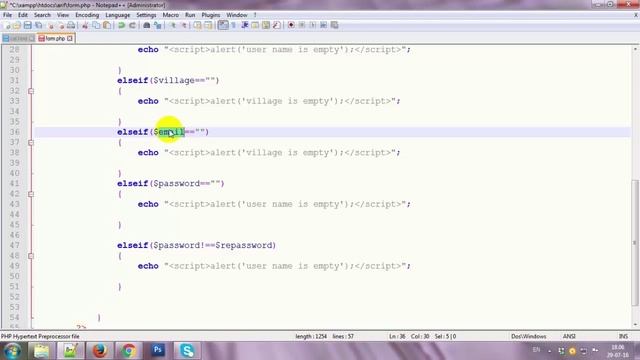Open the Encoding menu
Viewport: 640px width, 360px height.
[x=87, y=15]
